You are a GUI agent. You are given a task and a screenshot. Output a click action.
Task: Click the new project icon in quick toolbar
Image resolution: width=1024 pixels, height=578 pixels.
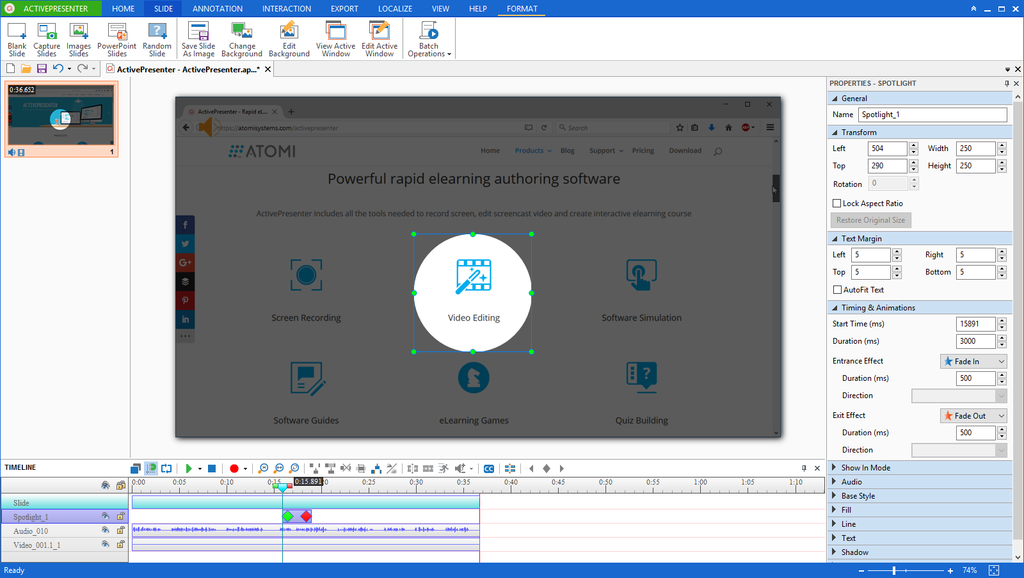click(x=10, y=69)
